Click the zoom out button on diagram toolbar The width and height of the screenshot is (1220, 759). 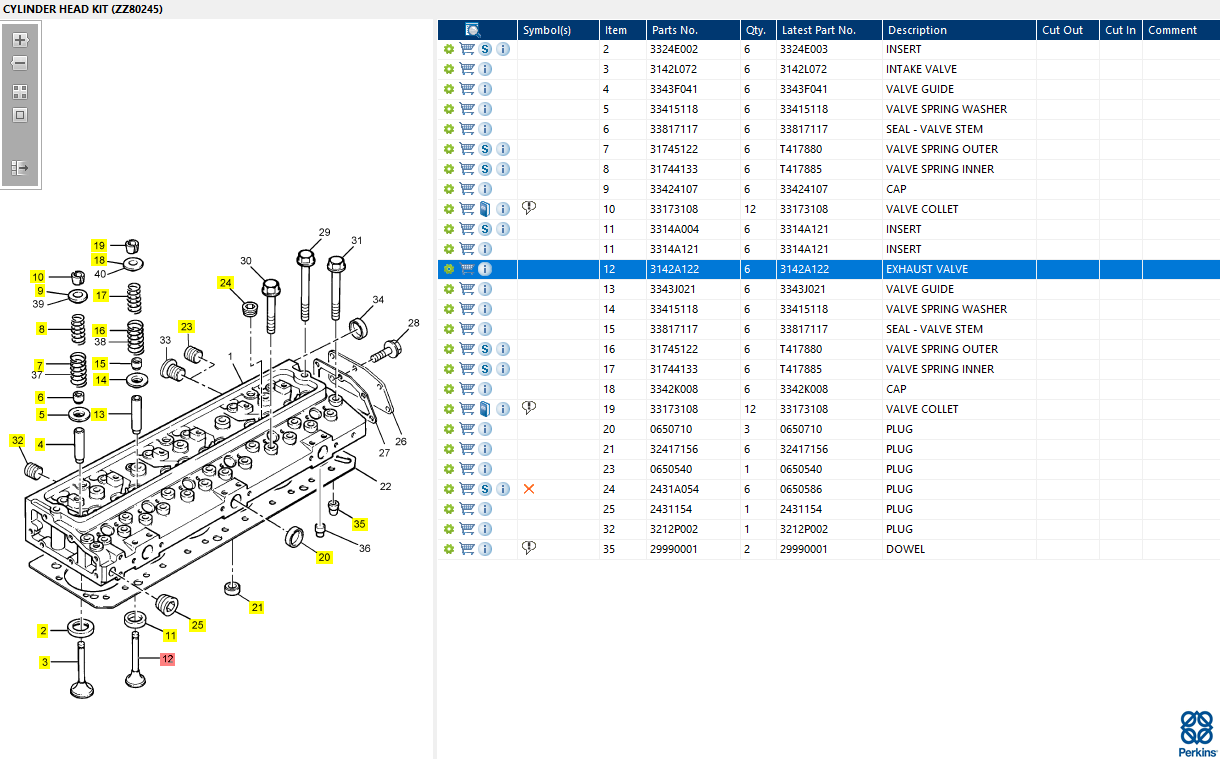(20, 63)
